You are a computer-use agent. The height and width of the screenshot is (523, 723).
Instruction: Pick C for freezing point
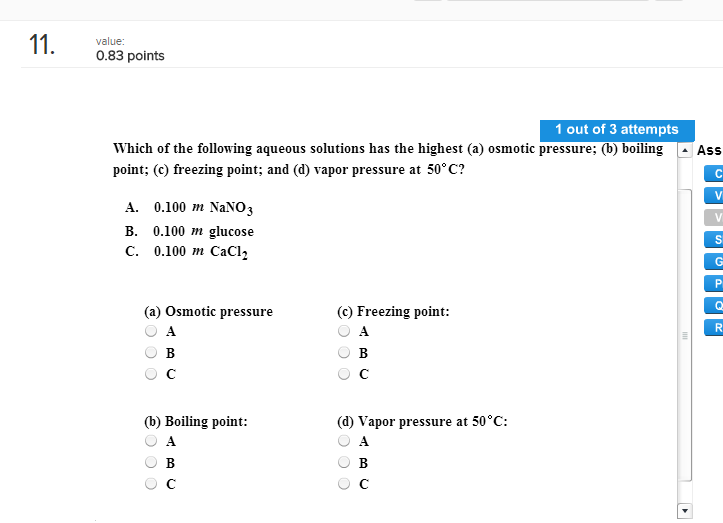click(344, 375)
